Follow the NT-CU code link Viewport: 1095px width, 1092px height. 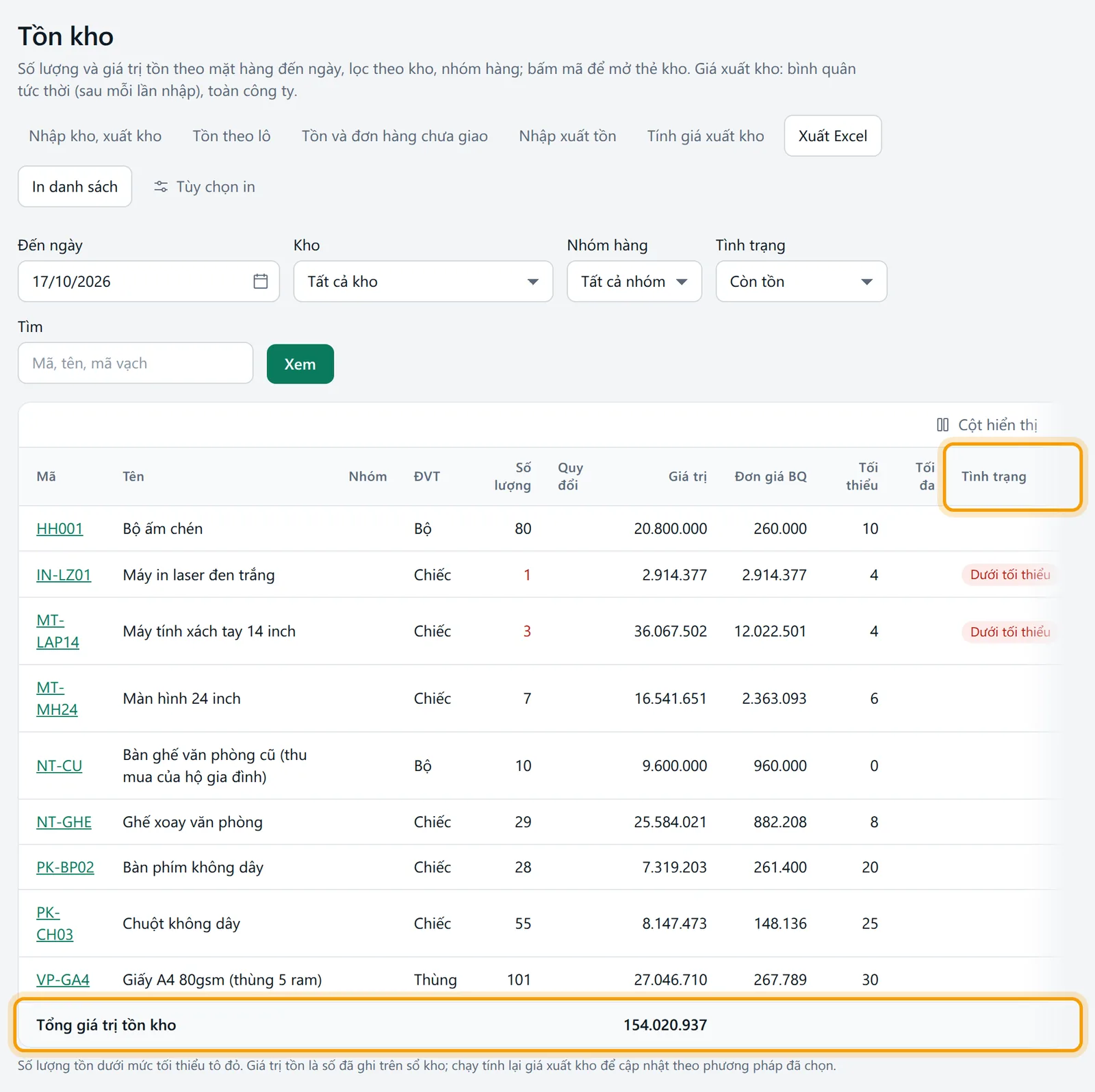click(x=60, y=766)
